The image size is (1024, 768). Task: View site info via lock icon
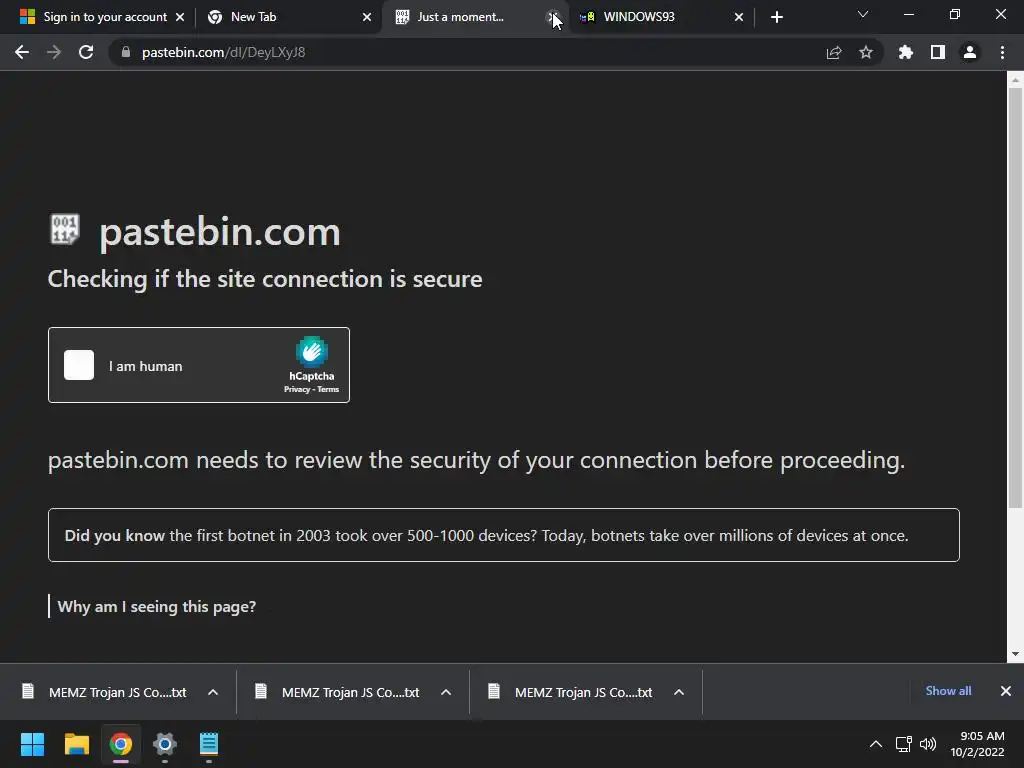pos(126,52)
